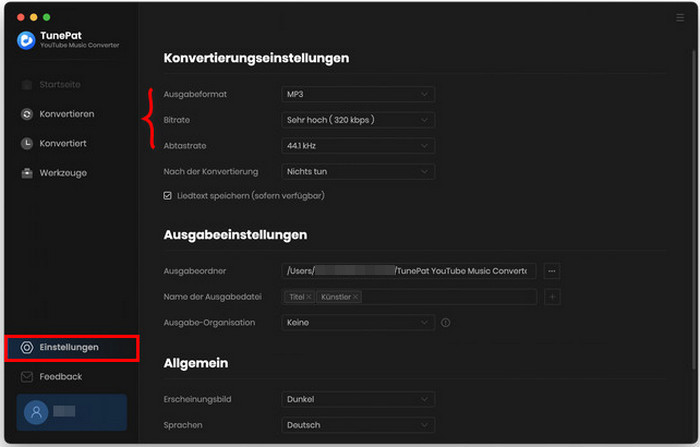Select Einstellungen in sidebar
The height and width of the screenshot is (447, 700).
(x=72, y=348)
